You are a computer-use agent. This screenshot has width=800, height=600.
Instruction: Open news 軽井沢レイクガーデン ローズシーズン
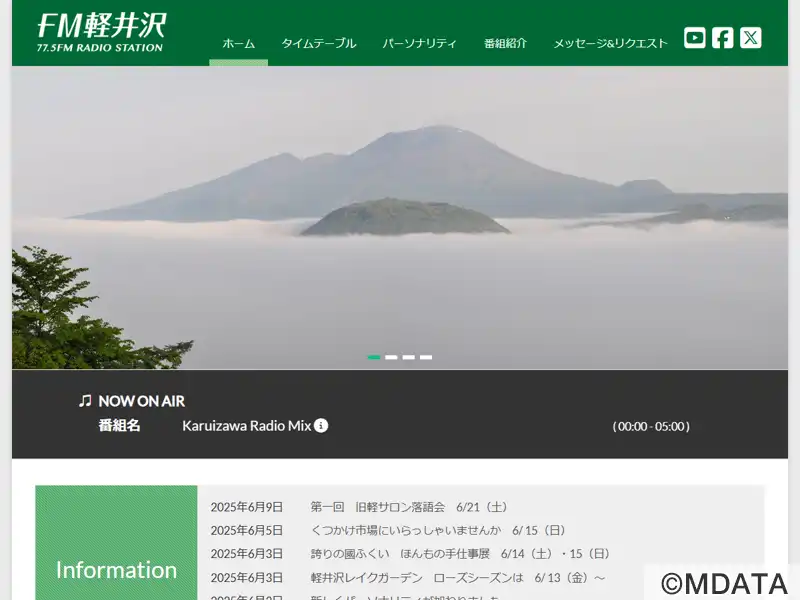pos(458,578)
